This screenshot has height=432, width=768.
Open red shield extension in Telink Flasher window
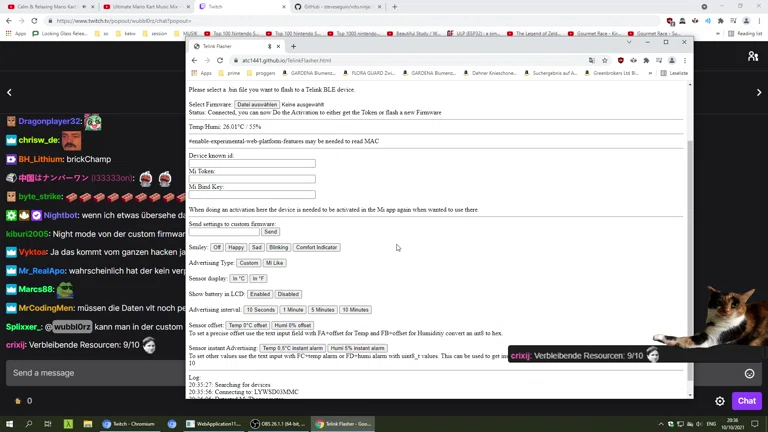(x=621, y=60)
